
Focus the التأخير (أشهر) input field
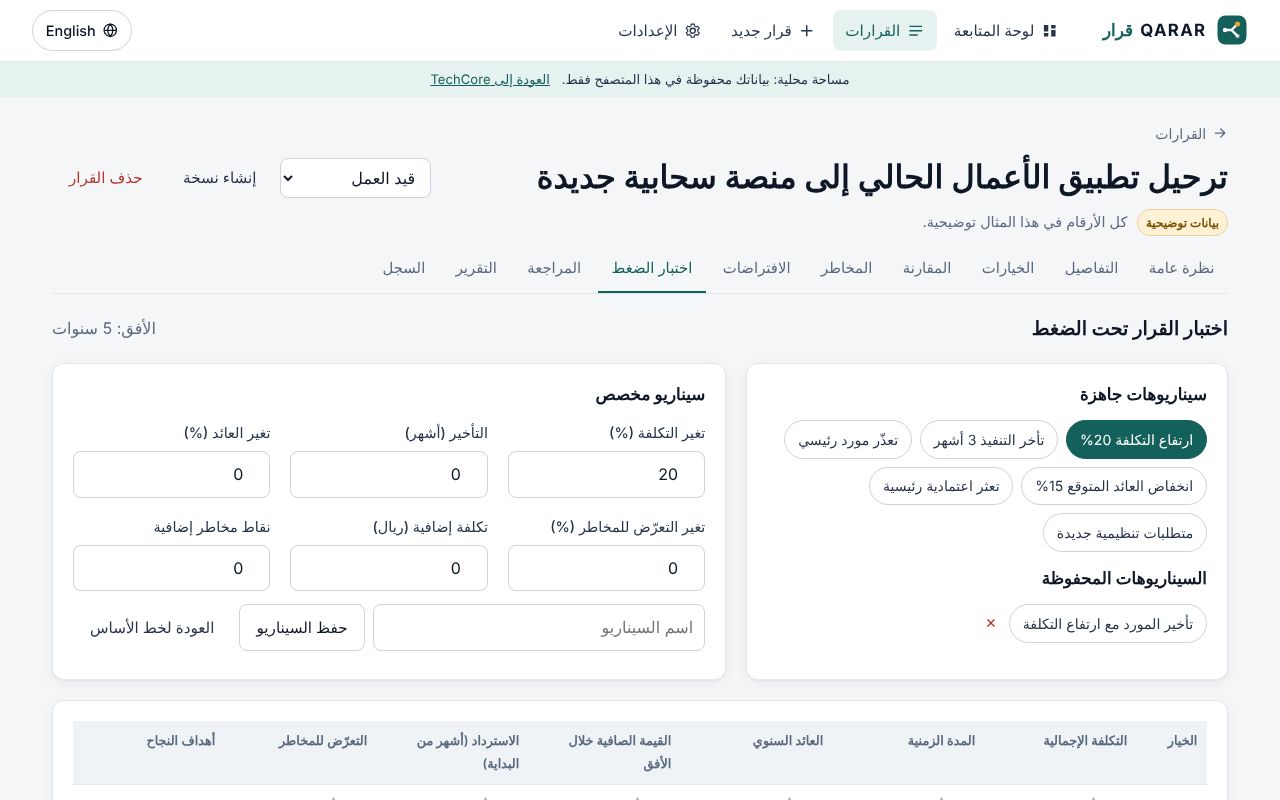pyautogui.click(x=389, y=474)
